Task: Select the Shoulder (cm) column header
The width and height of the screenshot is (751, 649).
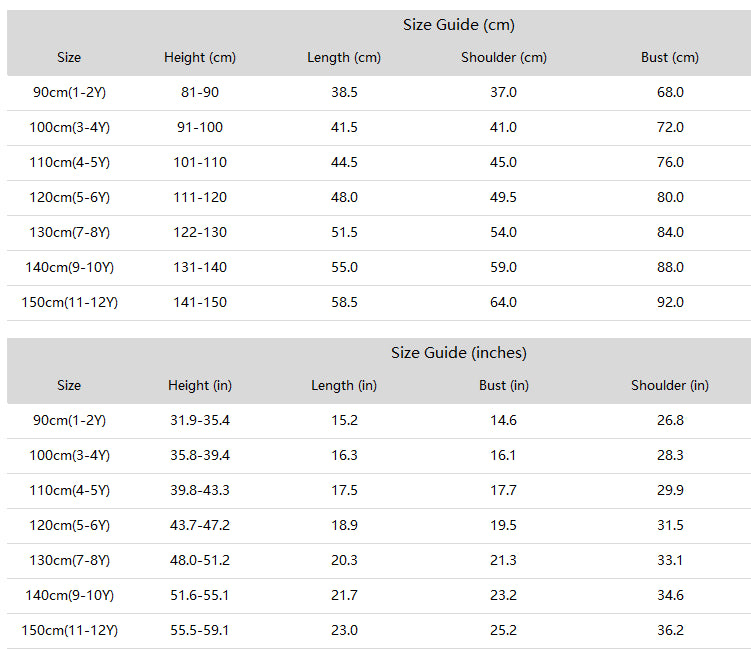Action: (x=503, y=57)
